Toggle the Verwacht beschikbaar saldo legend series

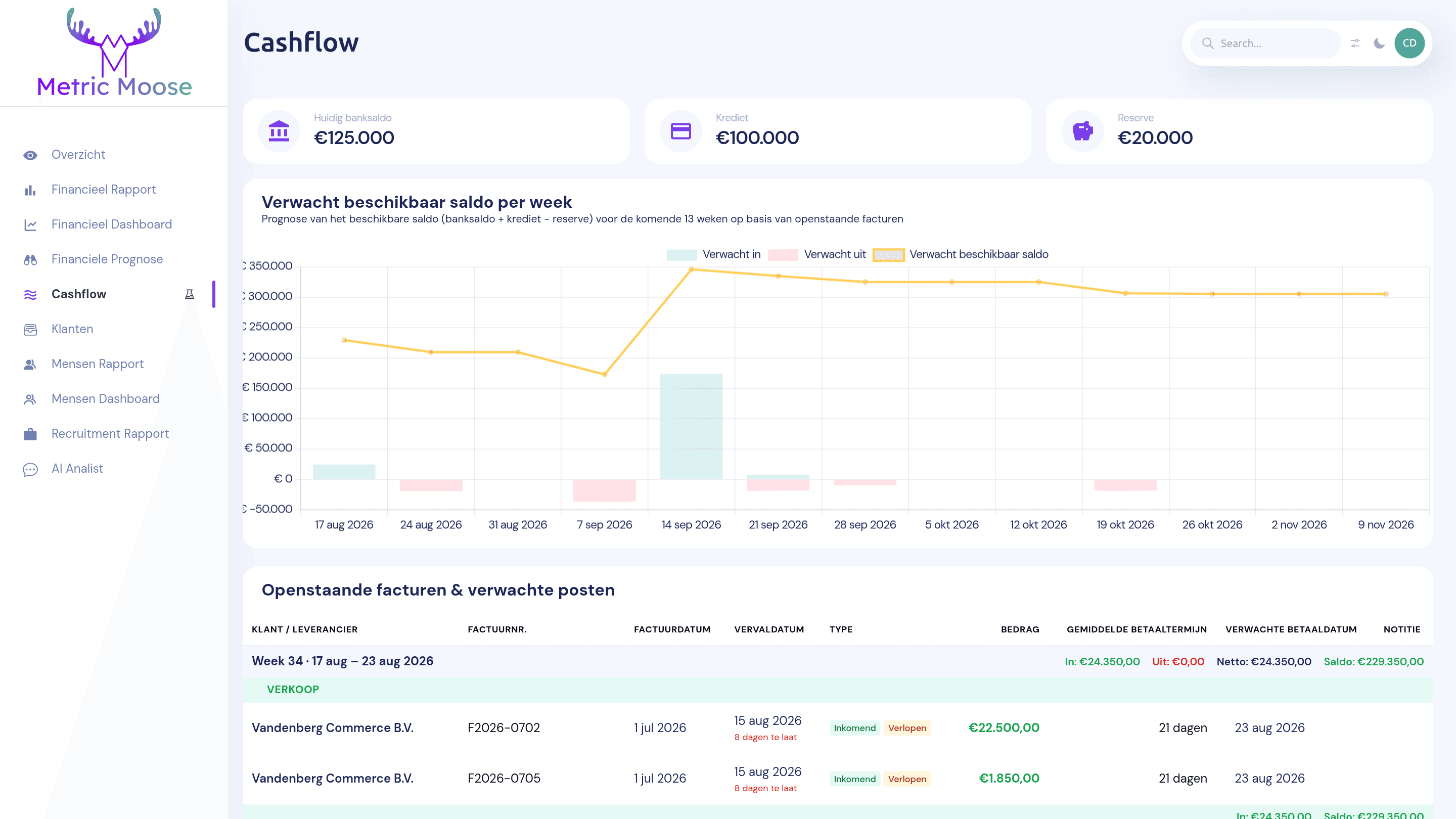click(961, 255)
